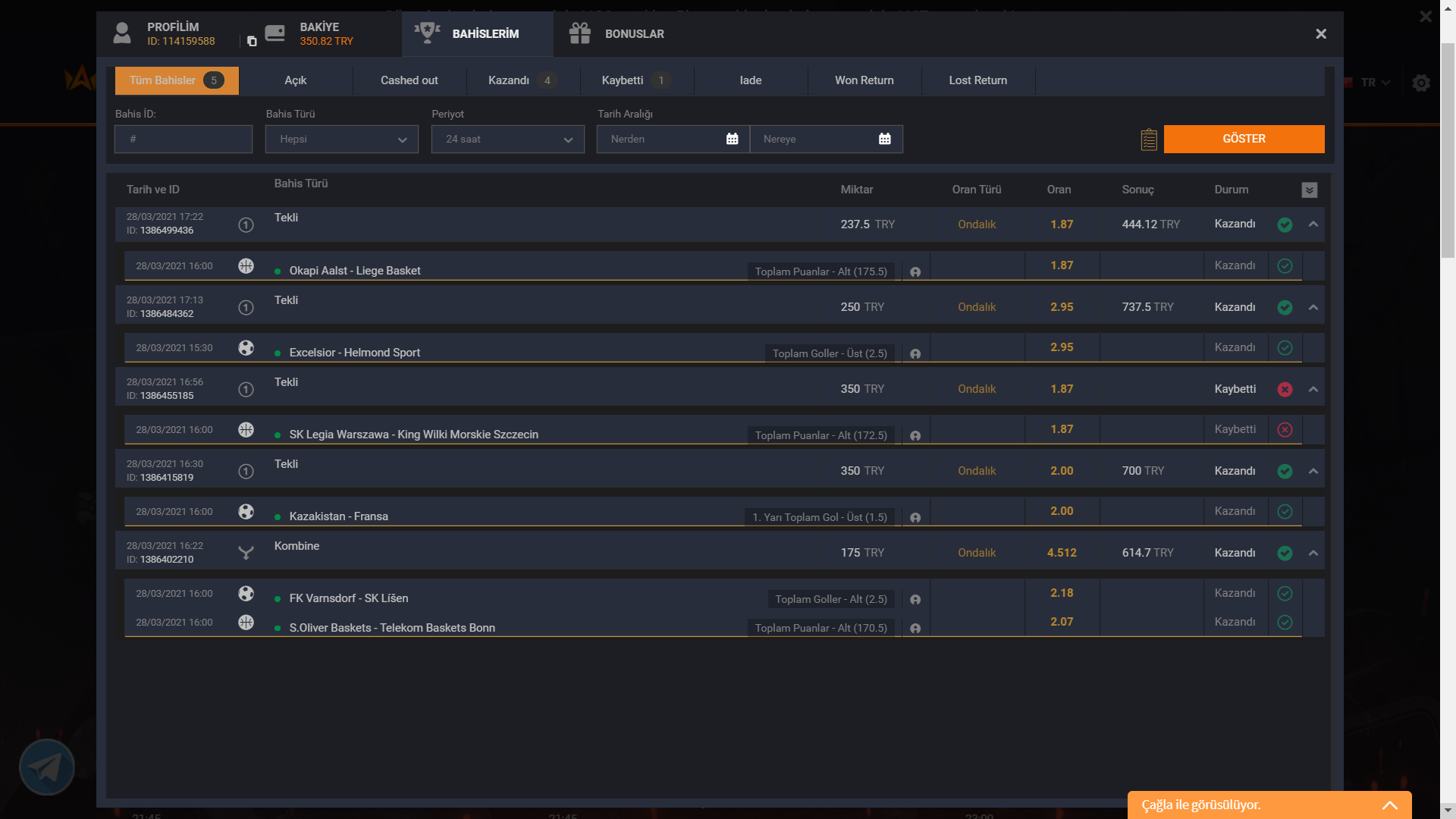Click the GÖSTER button
Image resolution: width=1456 pixels, height=819 pixels.
pyautogui.click(x=1244, y=139)
